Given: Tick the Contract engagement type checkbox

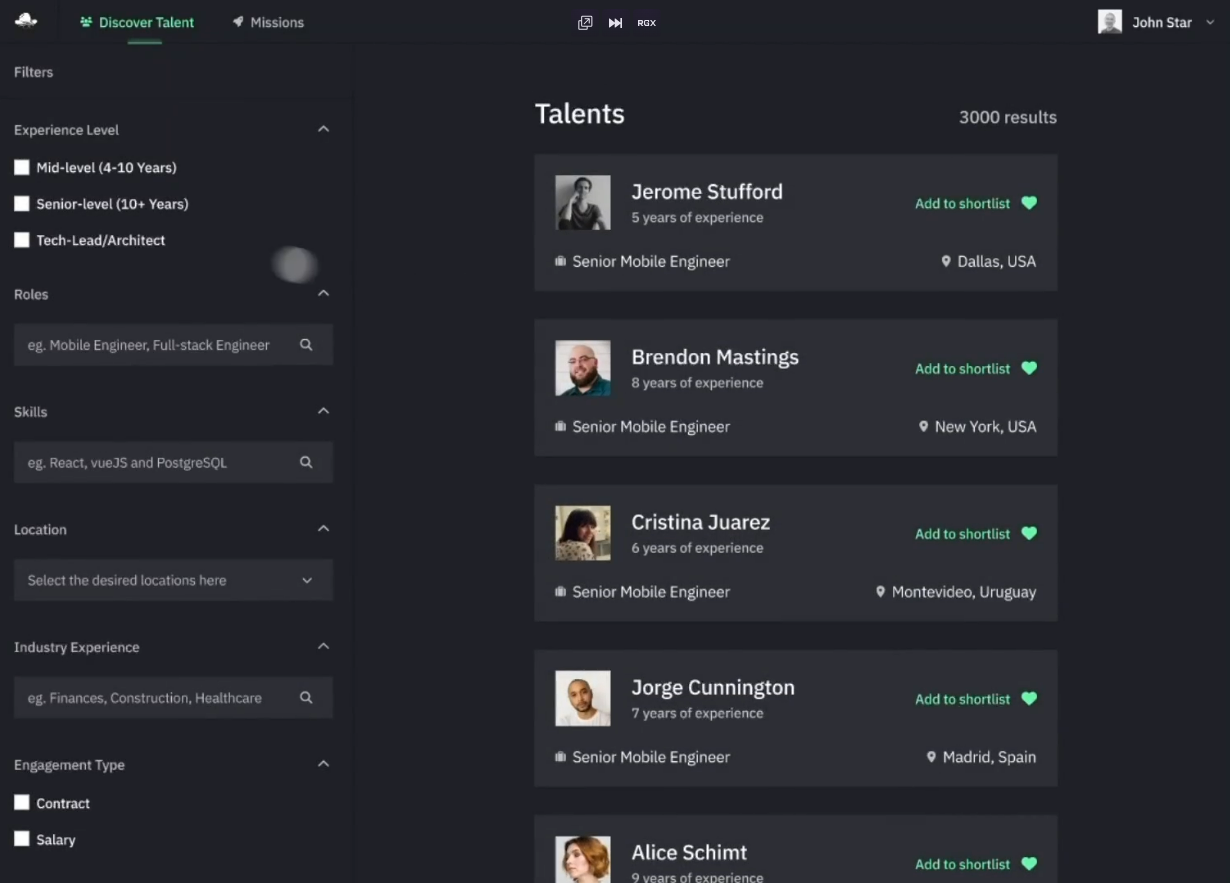Looking at the screenshot, I should coord(22,803).
